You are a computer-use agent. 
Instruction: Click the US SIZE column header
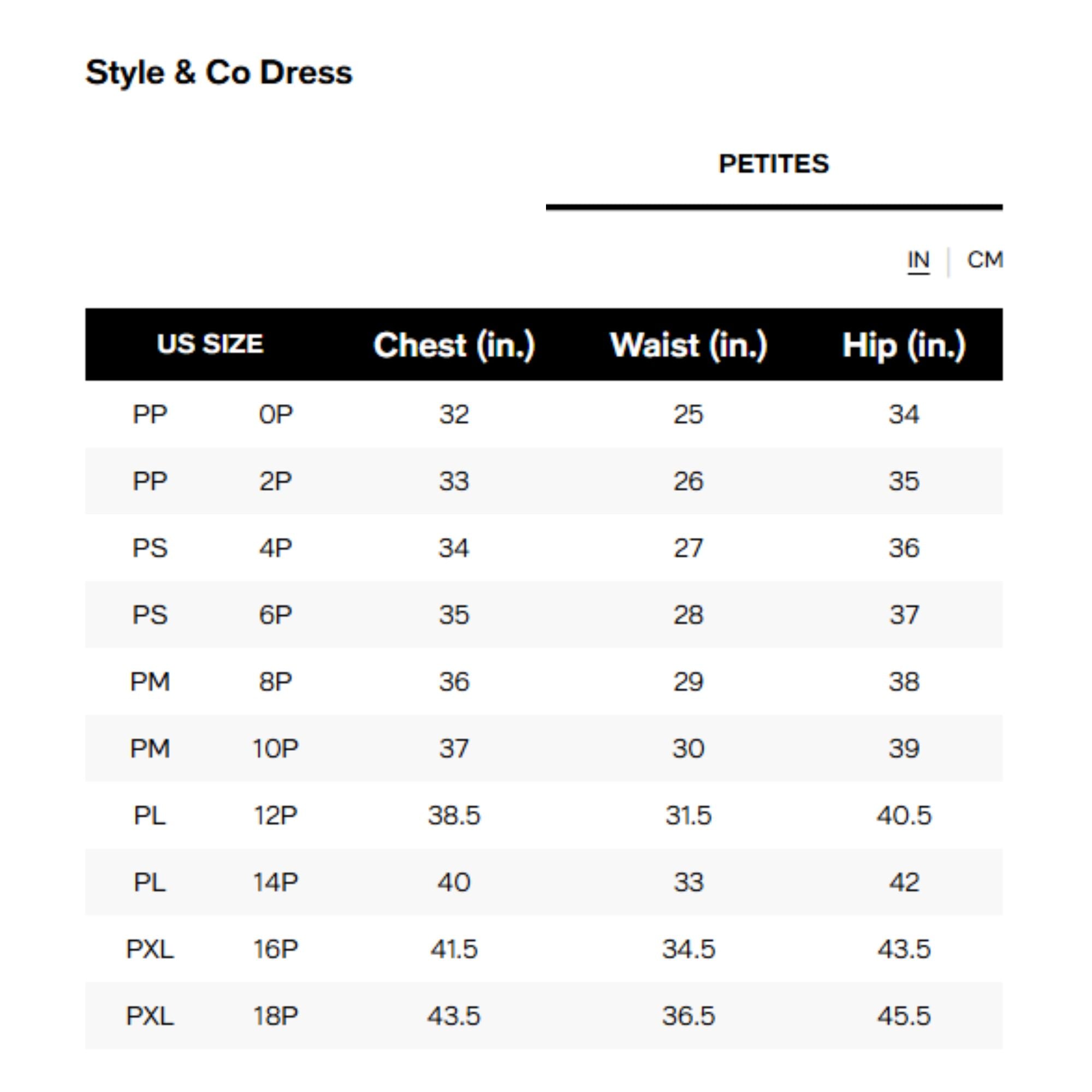(210, 344)
